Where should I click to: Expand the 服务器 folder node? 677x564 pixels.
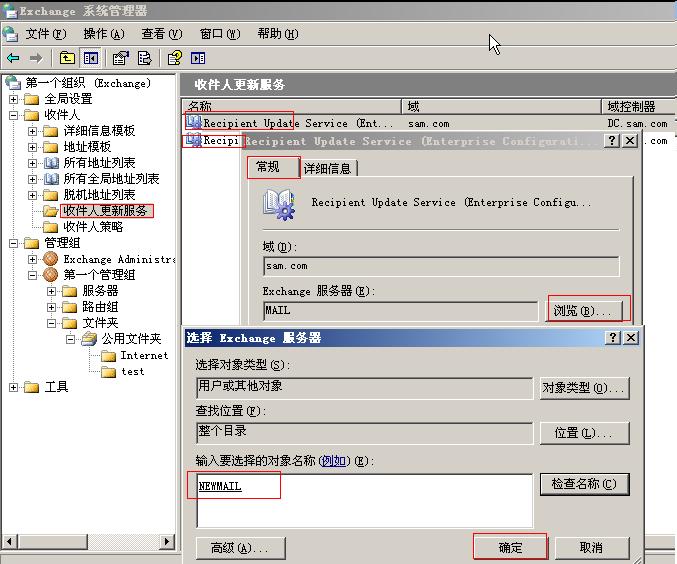coord(52,291)
